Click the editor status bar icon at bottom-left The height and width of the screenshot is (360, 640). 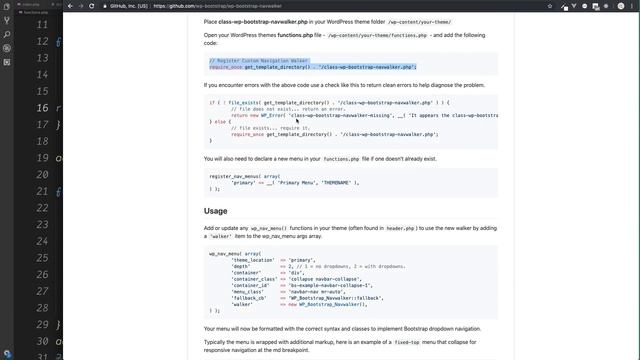(7, 354)
